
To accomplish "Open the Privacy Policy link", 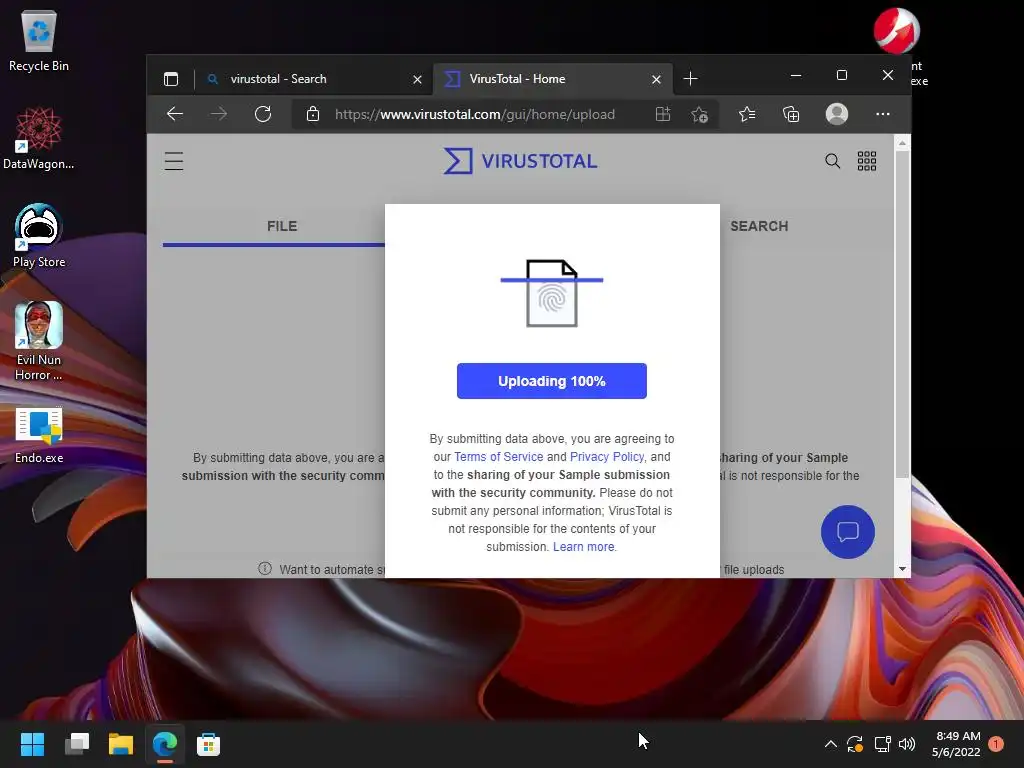I will pyautogui.click(x=607, y=456).
